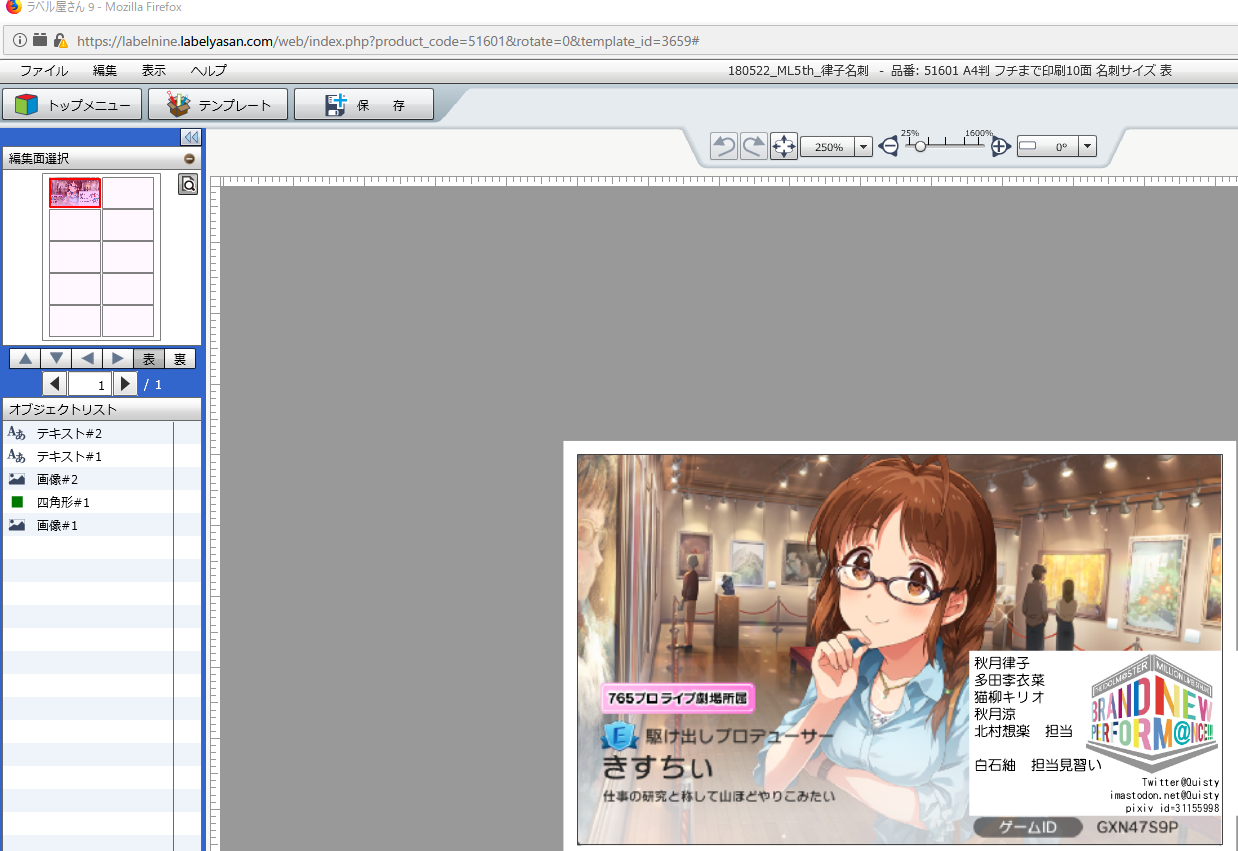Viewport: 1238px width, 851px height.
Task: Click the Twitter@Quisty text on the card
Action: coord(1180,782)
